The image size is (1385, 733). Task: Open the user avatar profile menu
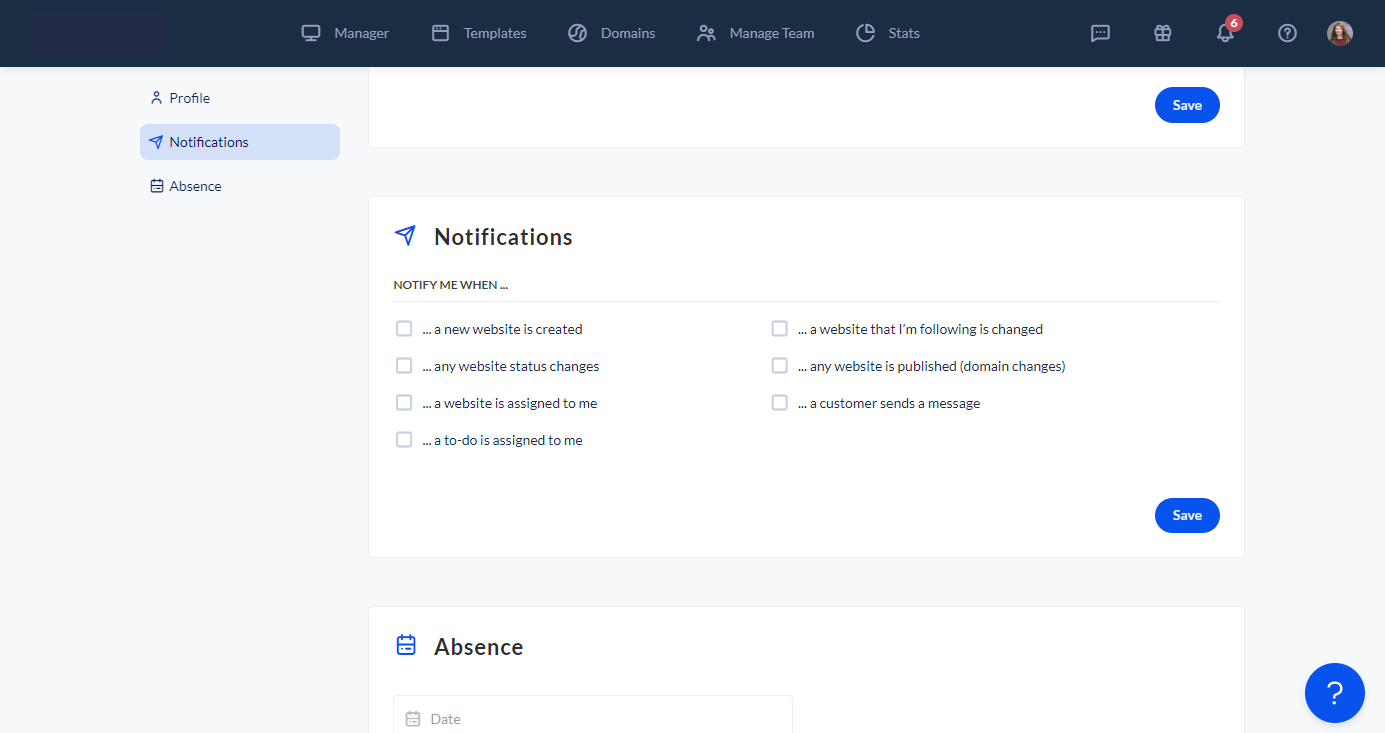click(x=1339, y=33)
